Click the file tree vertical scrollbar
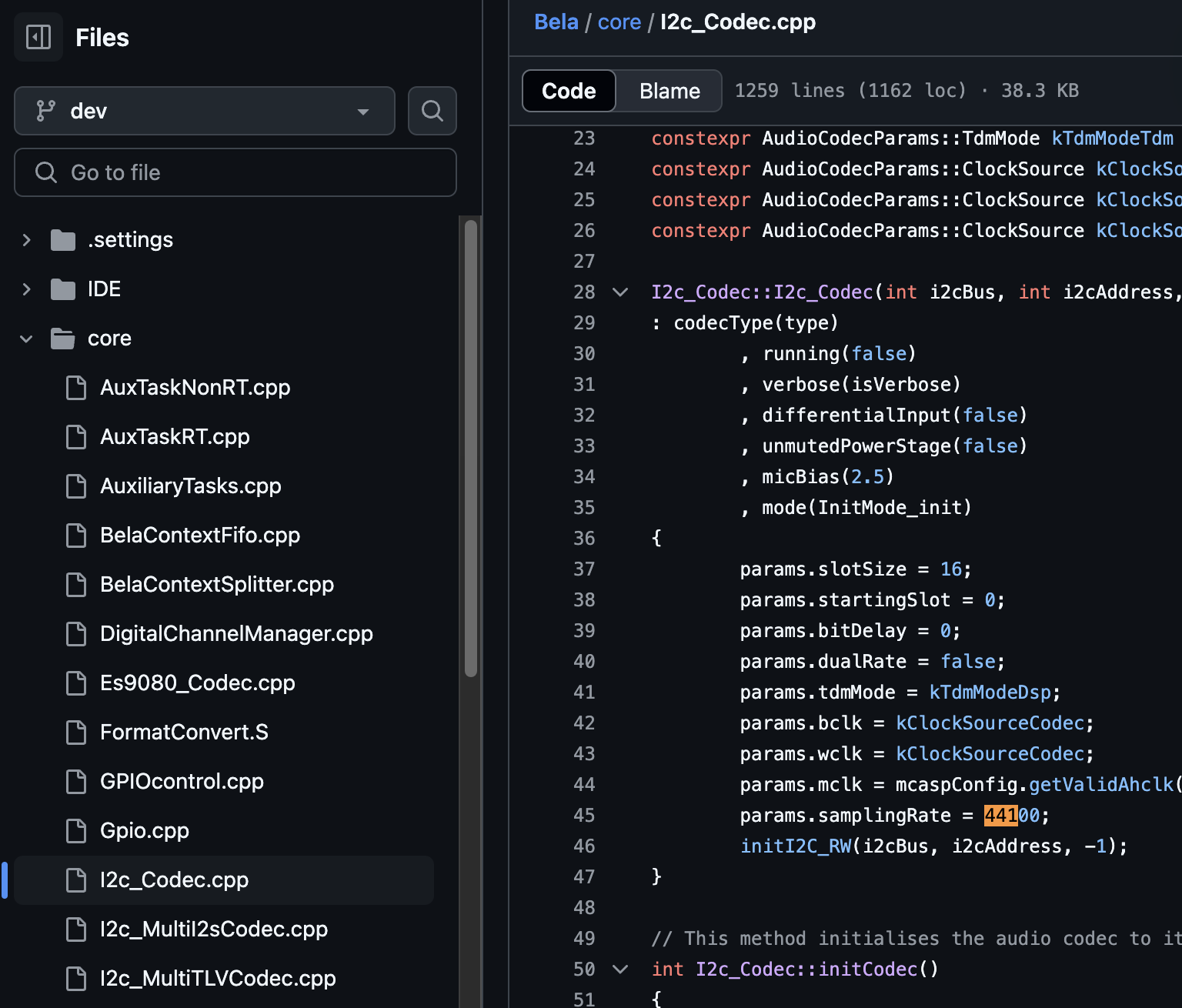Image resolution: width=1182 pixels, height=1008 pixels. click(x=471, y=446)
